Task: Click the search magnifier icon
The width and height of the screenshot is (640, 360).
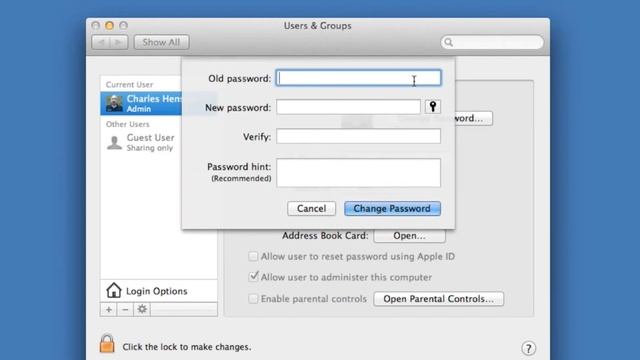Action: (449, 42)
